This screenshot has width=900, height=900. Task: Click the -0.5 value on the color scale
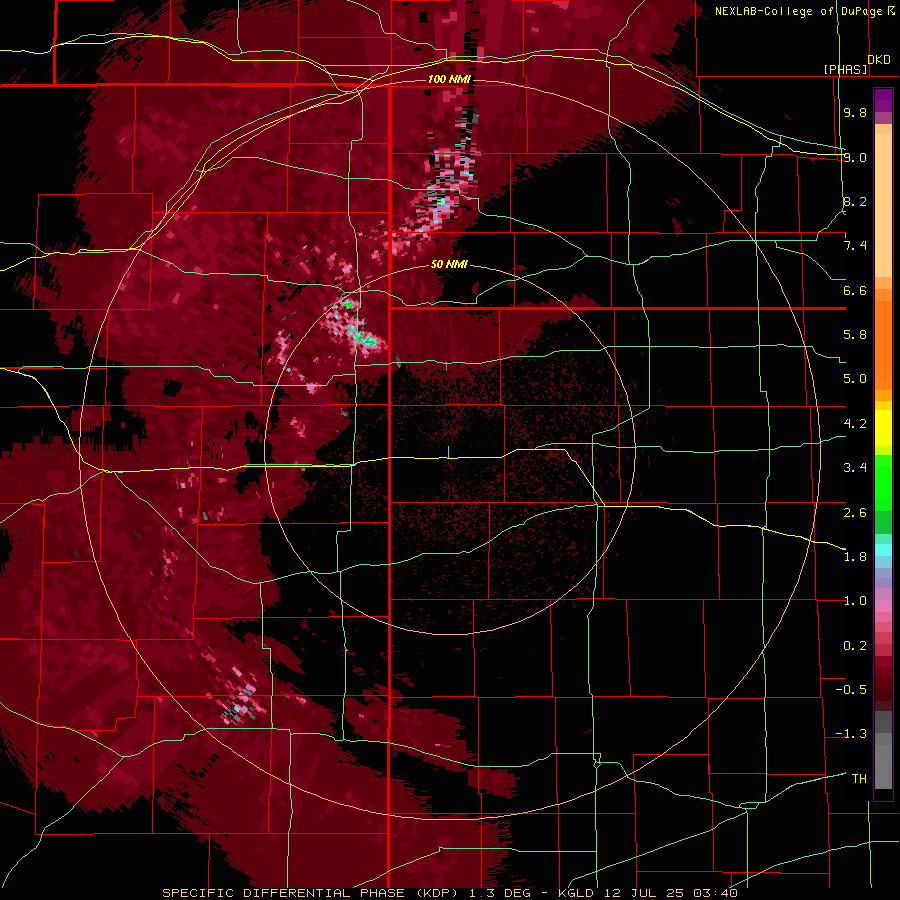[851, 690]
